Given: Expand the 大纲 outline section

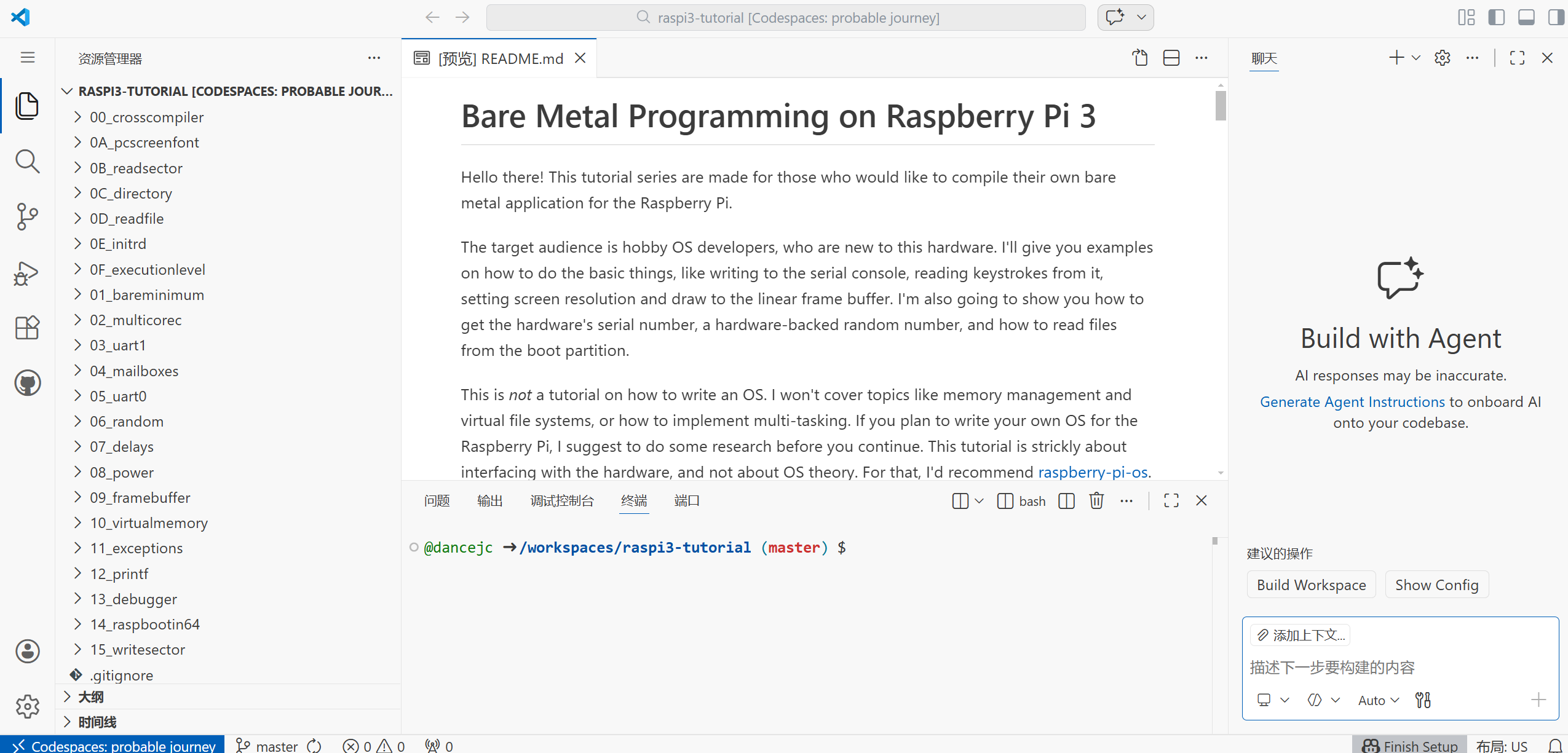Looking at the screenshot, I should [90, 697].
